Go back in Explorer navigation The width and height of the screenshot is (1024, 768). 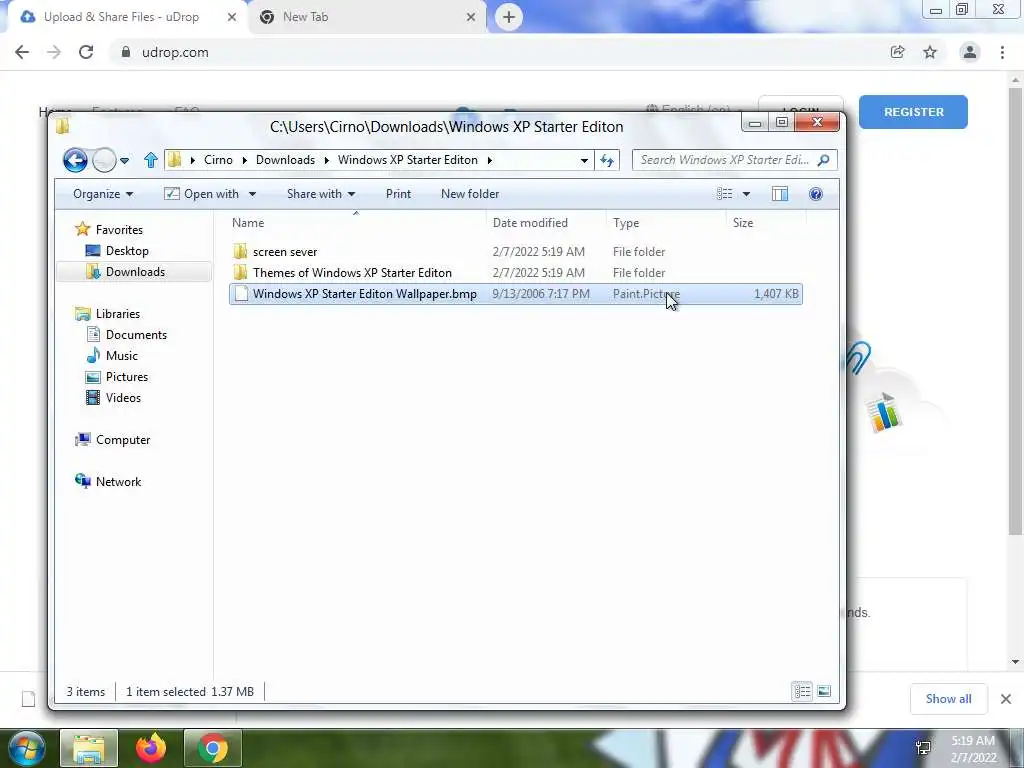75,160
